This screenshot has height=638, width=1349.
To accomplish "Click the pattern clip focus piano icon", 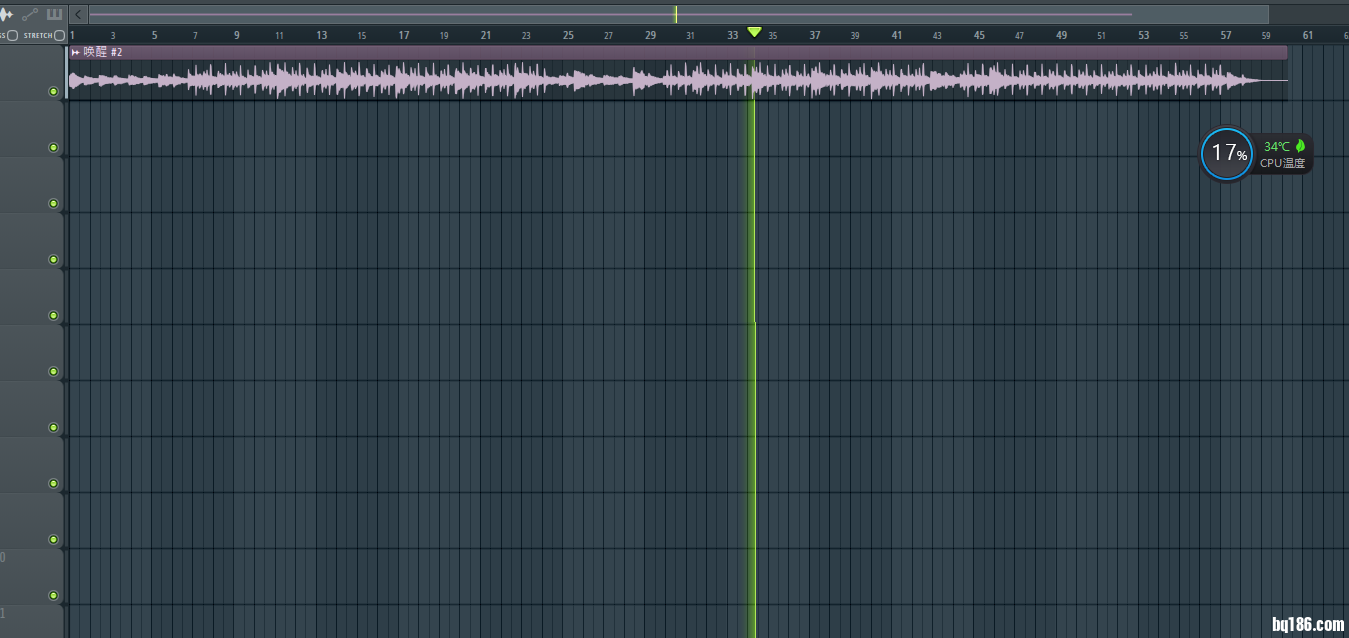I will click(x=54, y=14).
